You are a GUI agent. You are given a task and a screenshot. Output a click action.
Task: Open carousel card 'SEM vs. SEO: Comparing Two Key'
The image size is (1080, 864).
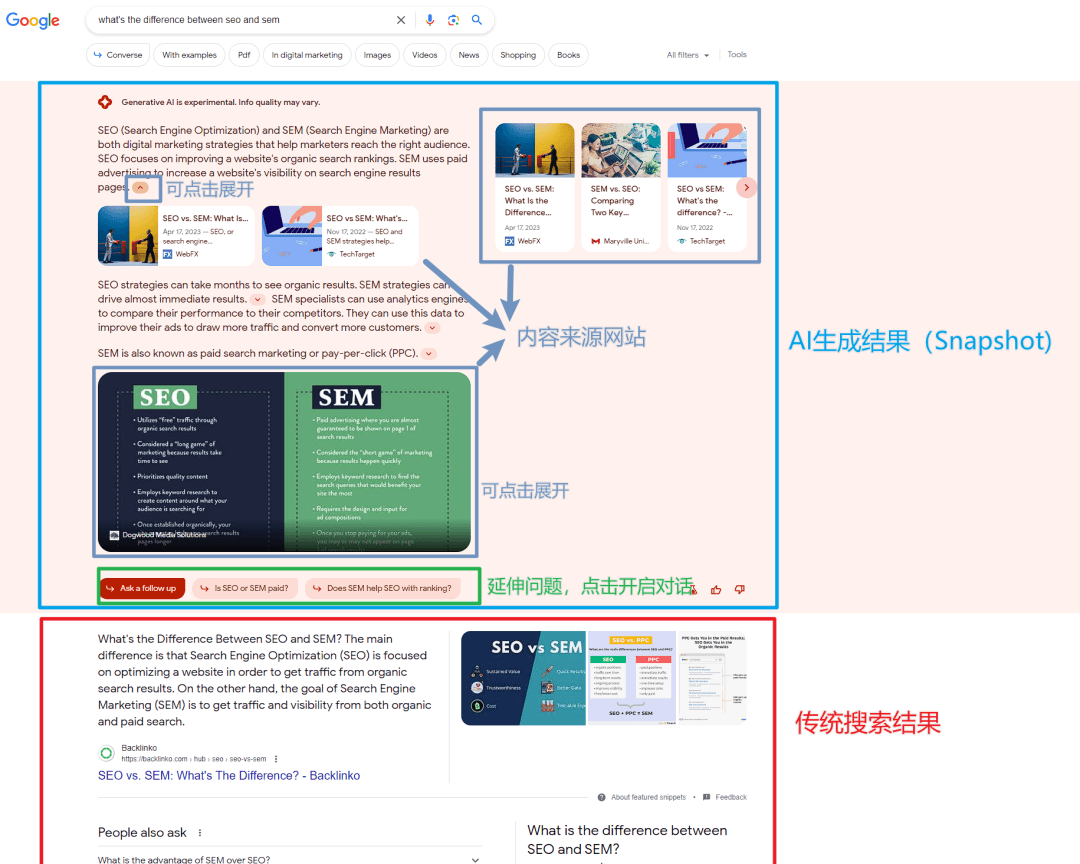click(621, 187)
